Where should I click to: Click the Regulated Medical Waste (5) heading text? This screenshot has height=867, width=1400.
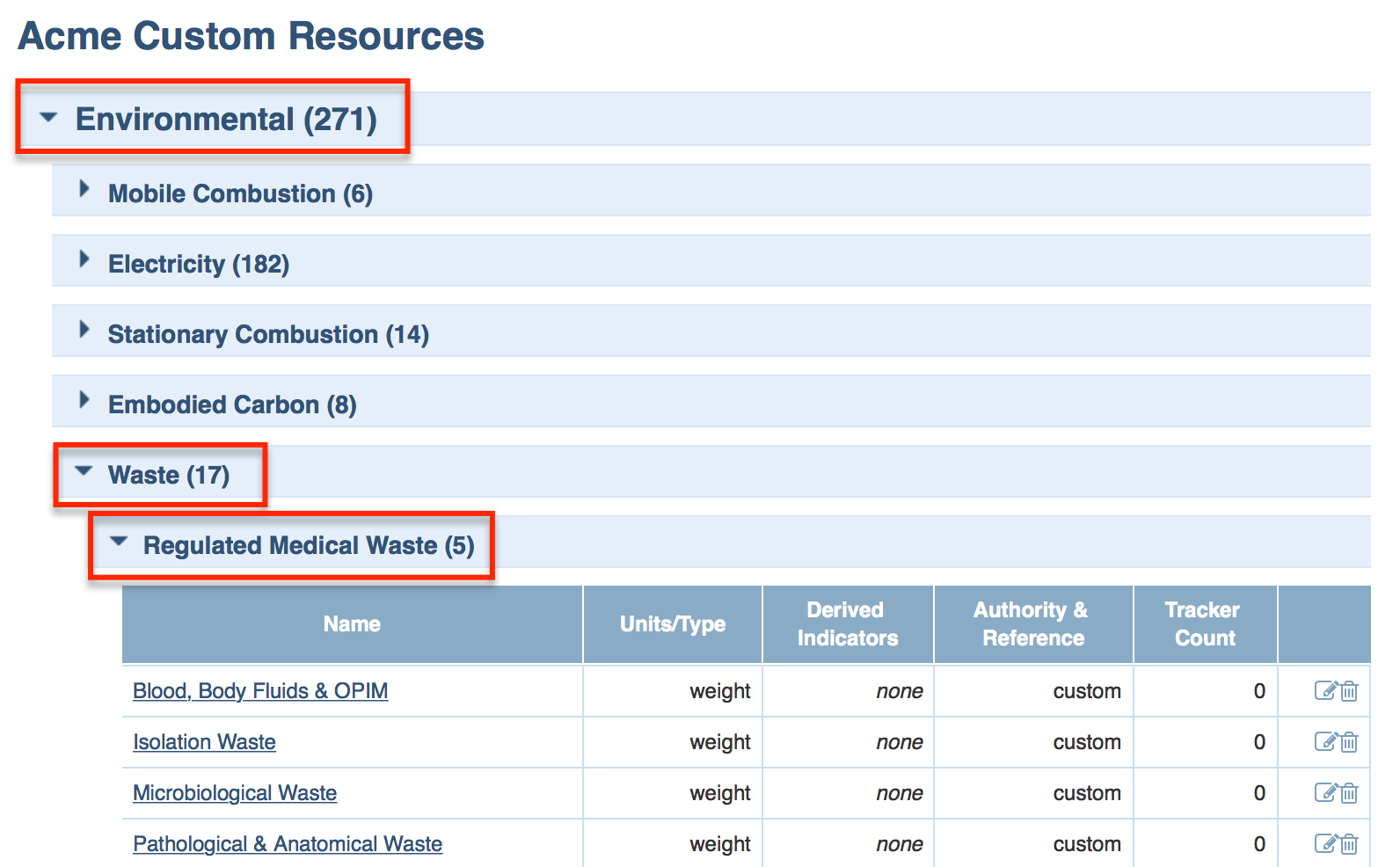[x=309, y=545]
